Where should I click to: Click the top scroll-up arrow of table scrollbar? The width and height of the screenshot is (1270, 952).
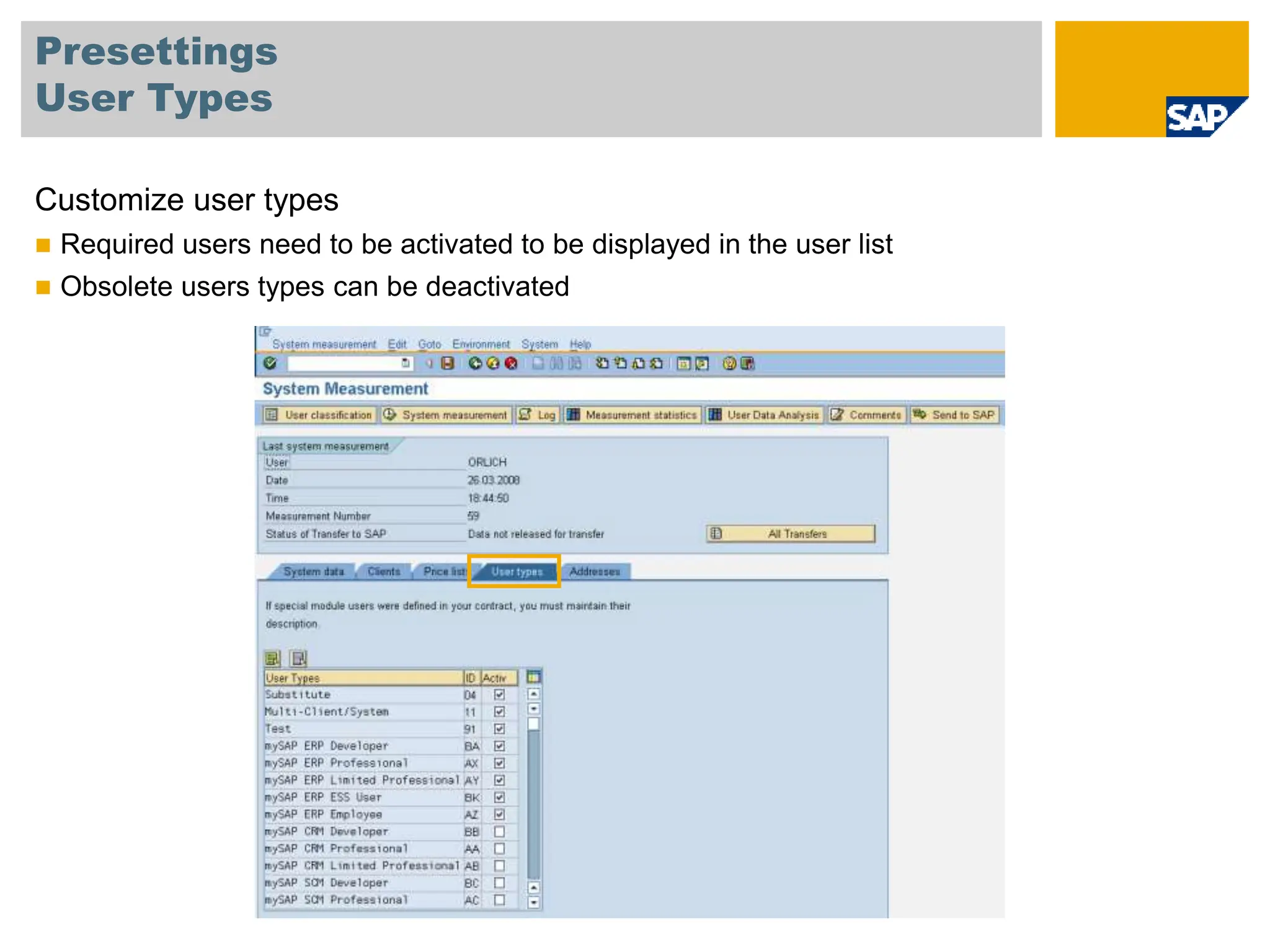[533, 694]
